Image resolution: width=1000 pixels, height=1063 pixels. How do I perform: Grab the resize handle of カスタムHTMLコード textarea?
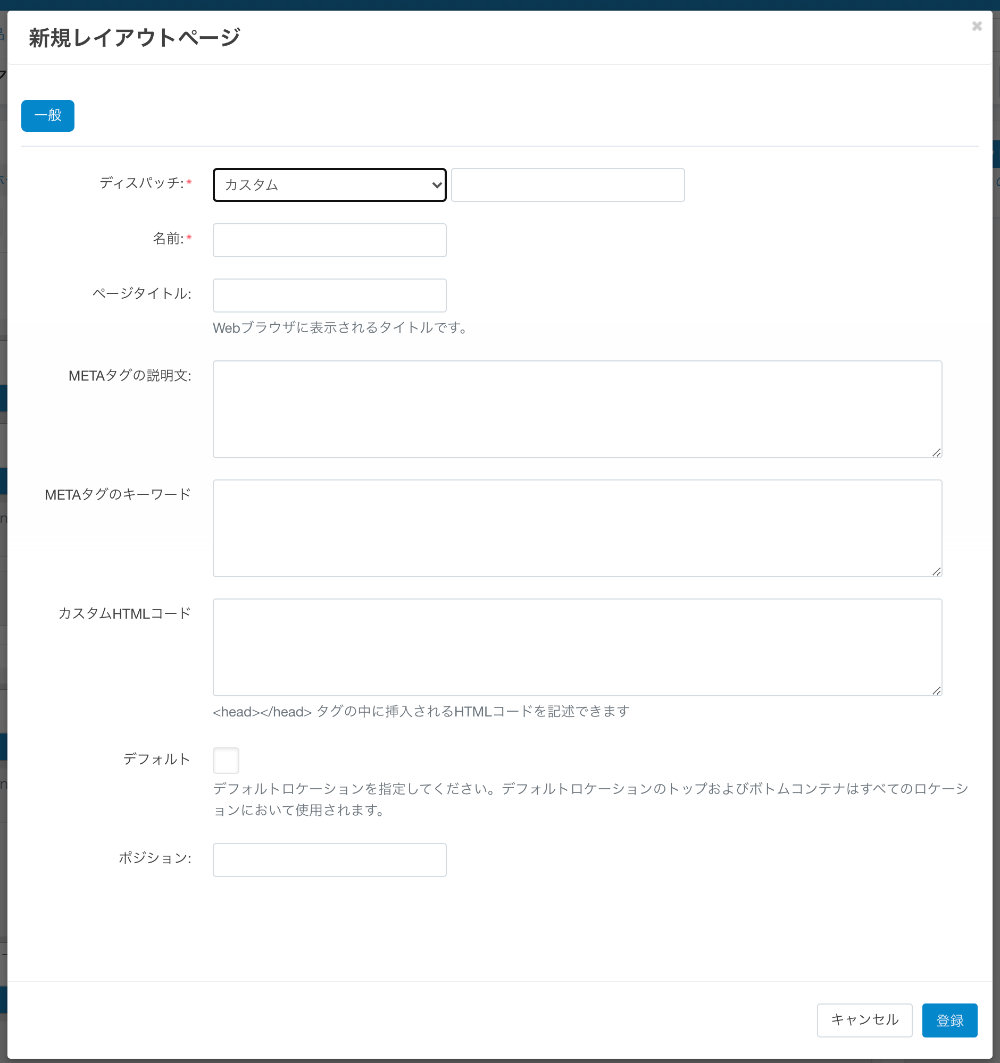tap(936, 691)
